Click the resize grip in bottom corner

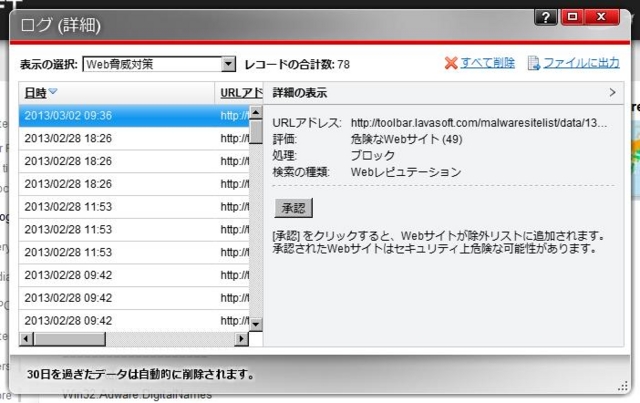pyautogui.click(x=623, y=386)
